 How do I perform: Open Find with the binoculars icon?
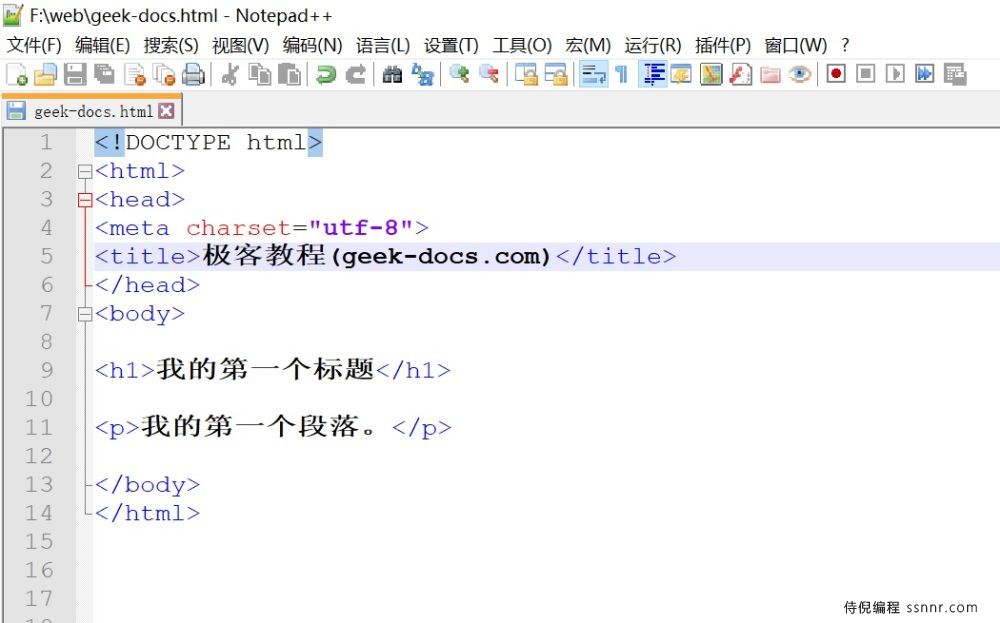click(x=392, y=75)
